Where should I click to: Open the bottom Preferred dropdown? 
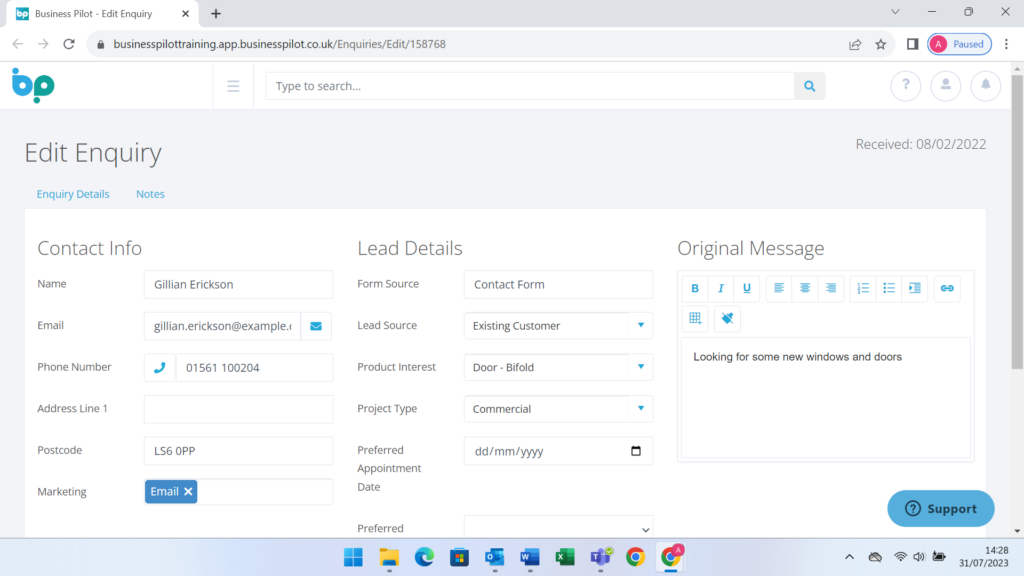point(558,528)
